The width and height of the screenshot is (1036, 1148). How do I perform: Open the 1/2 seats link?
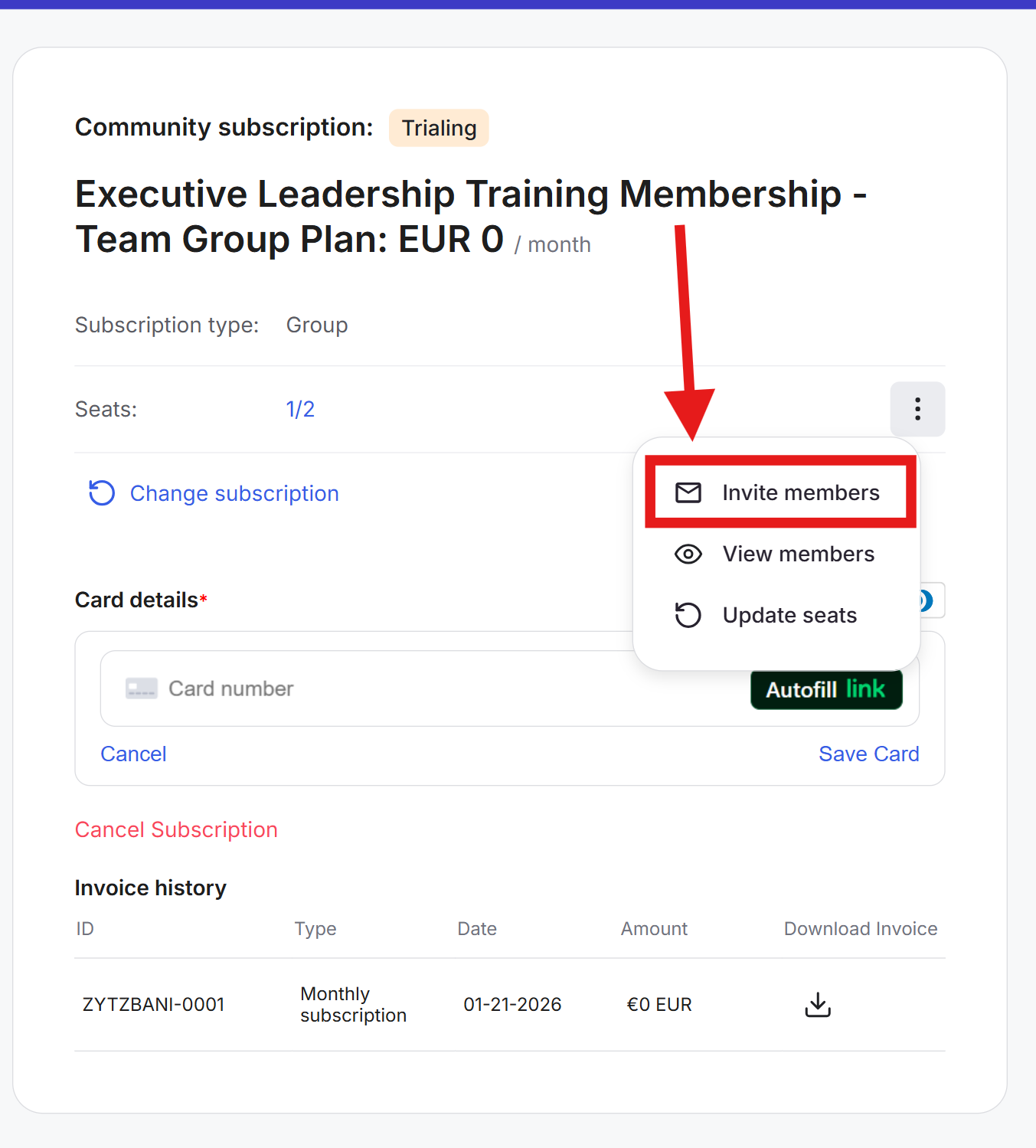[x=300, y=409]
